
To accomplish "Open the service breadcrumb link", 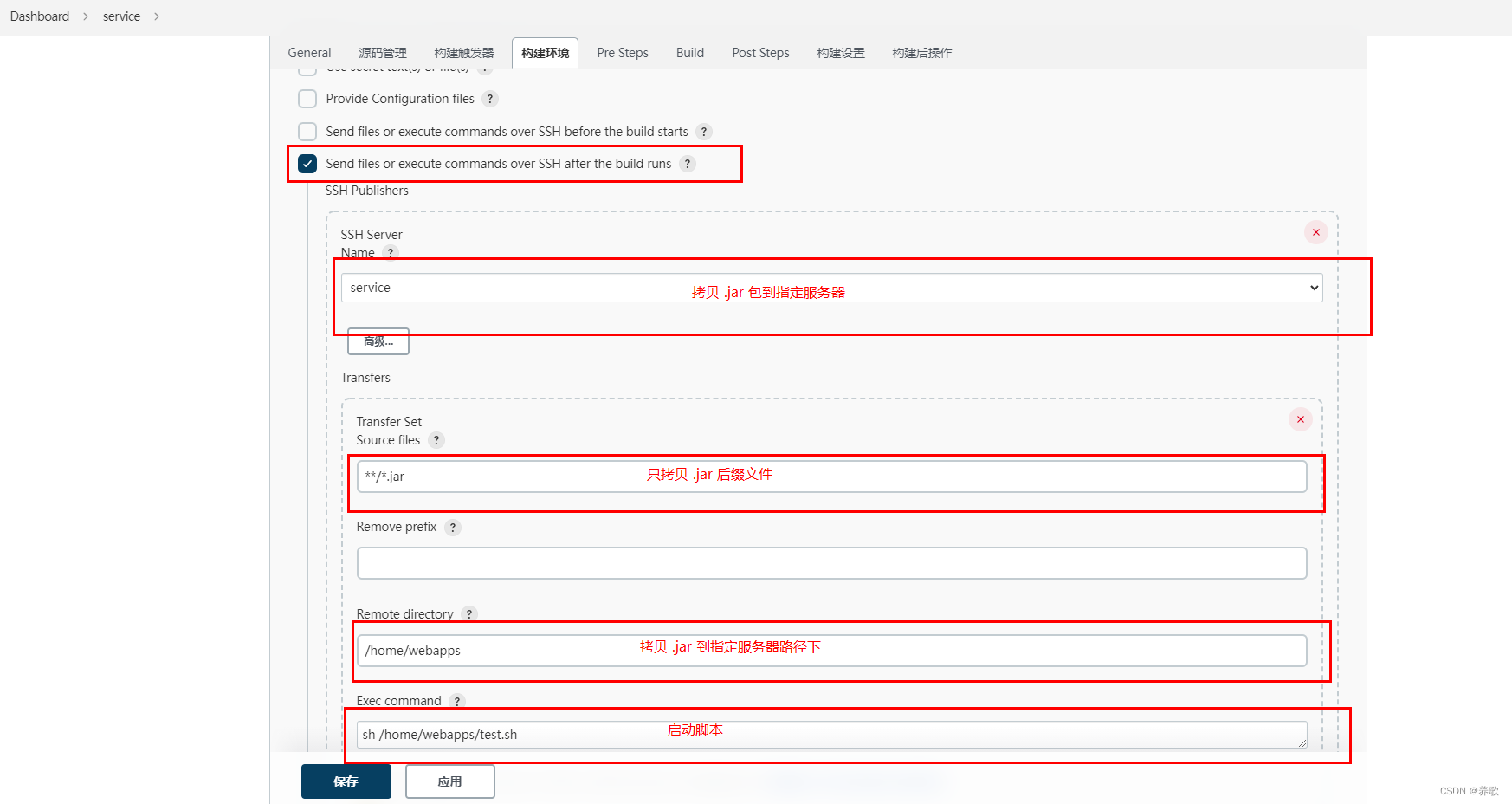I will tap(121, 16).
